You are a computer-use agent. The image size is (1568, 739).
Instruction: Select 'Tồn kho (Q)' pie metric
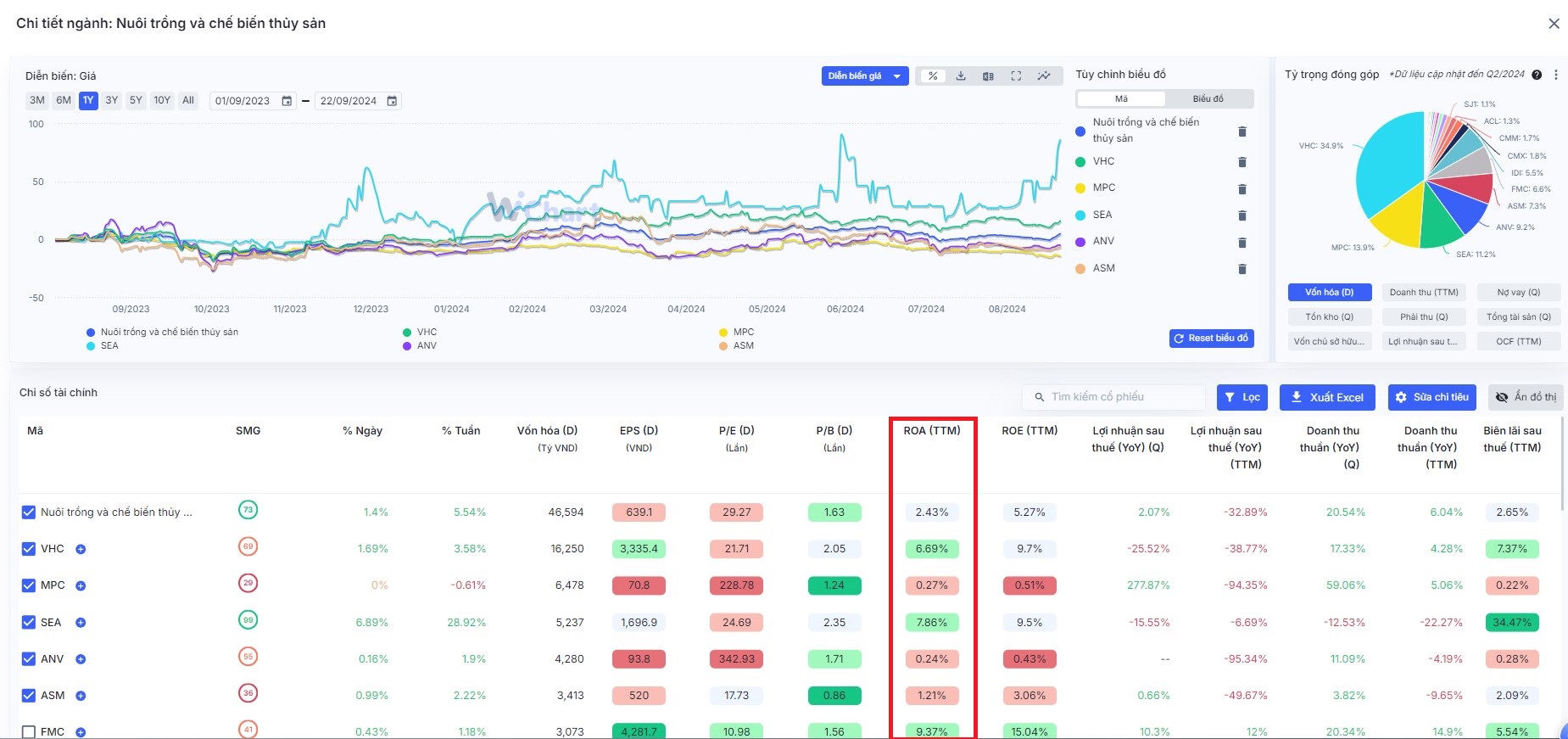click(x=1329, y=317)
